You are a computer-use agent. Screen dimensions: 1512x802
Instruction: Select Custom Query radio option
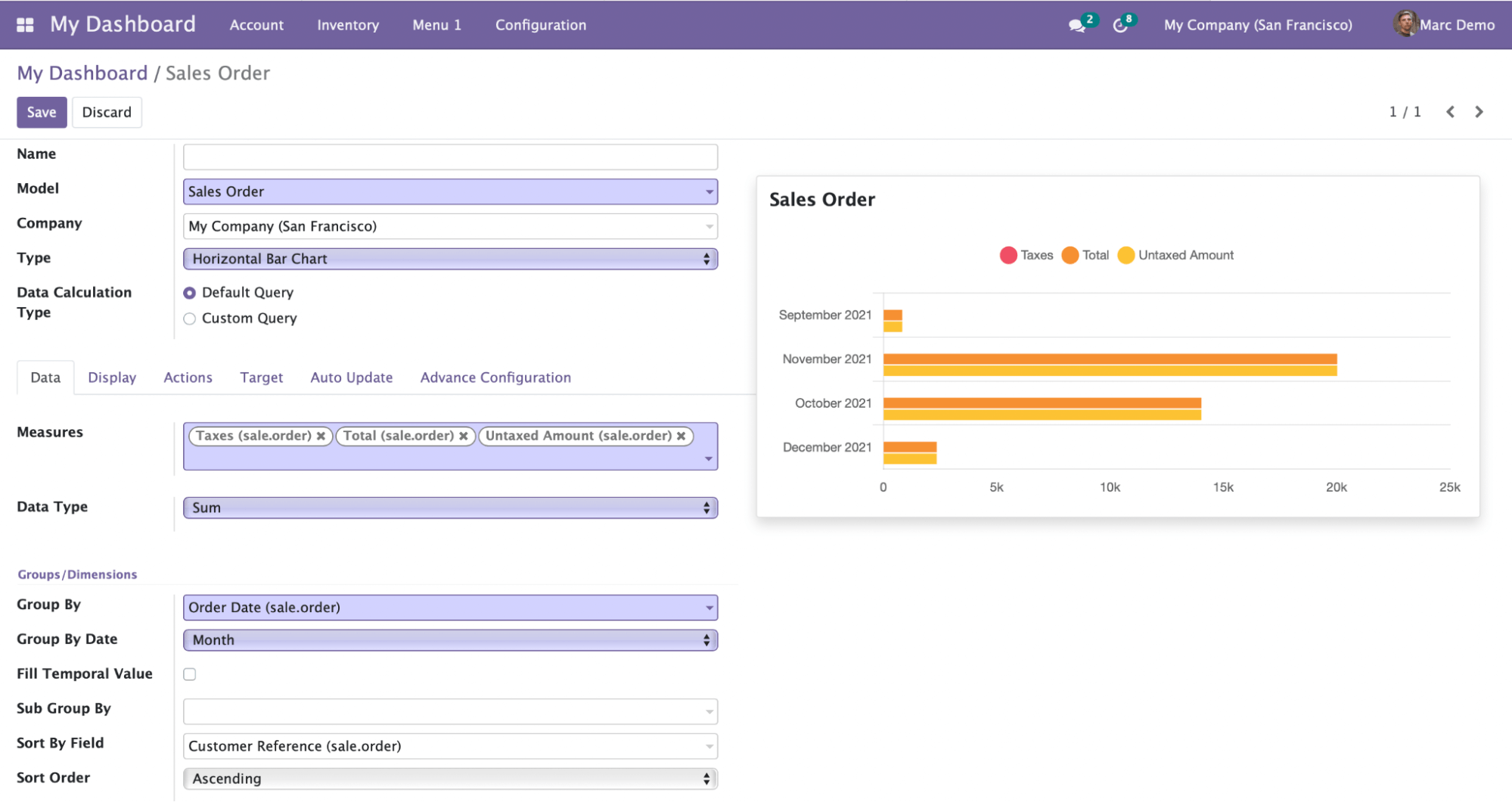(x=190, y=319)
